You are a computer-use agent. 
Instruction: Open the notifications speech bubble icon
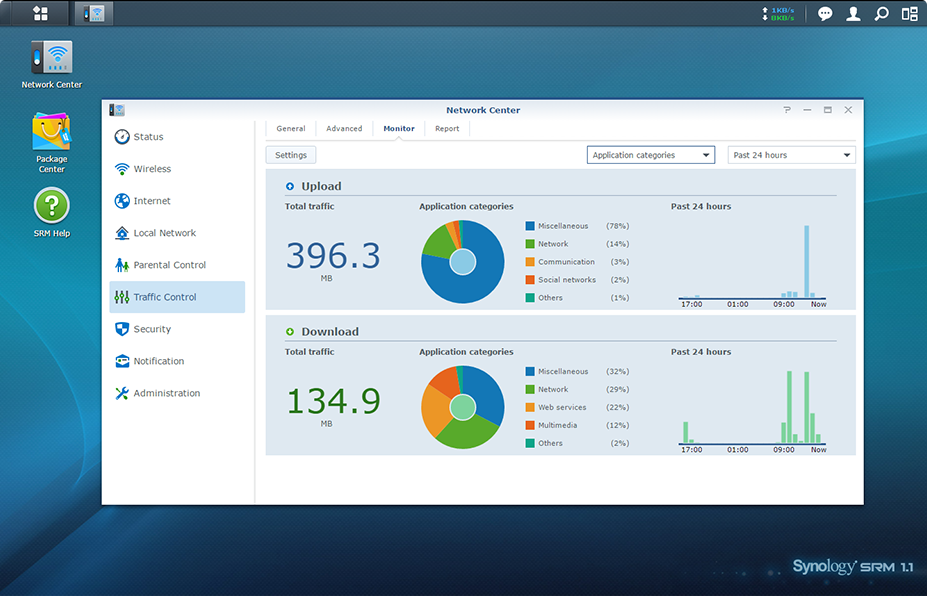tap(825, 14)
